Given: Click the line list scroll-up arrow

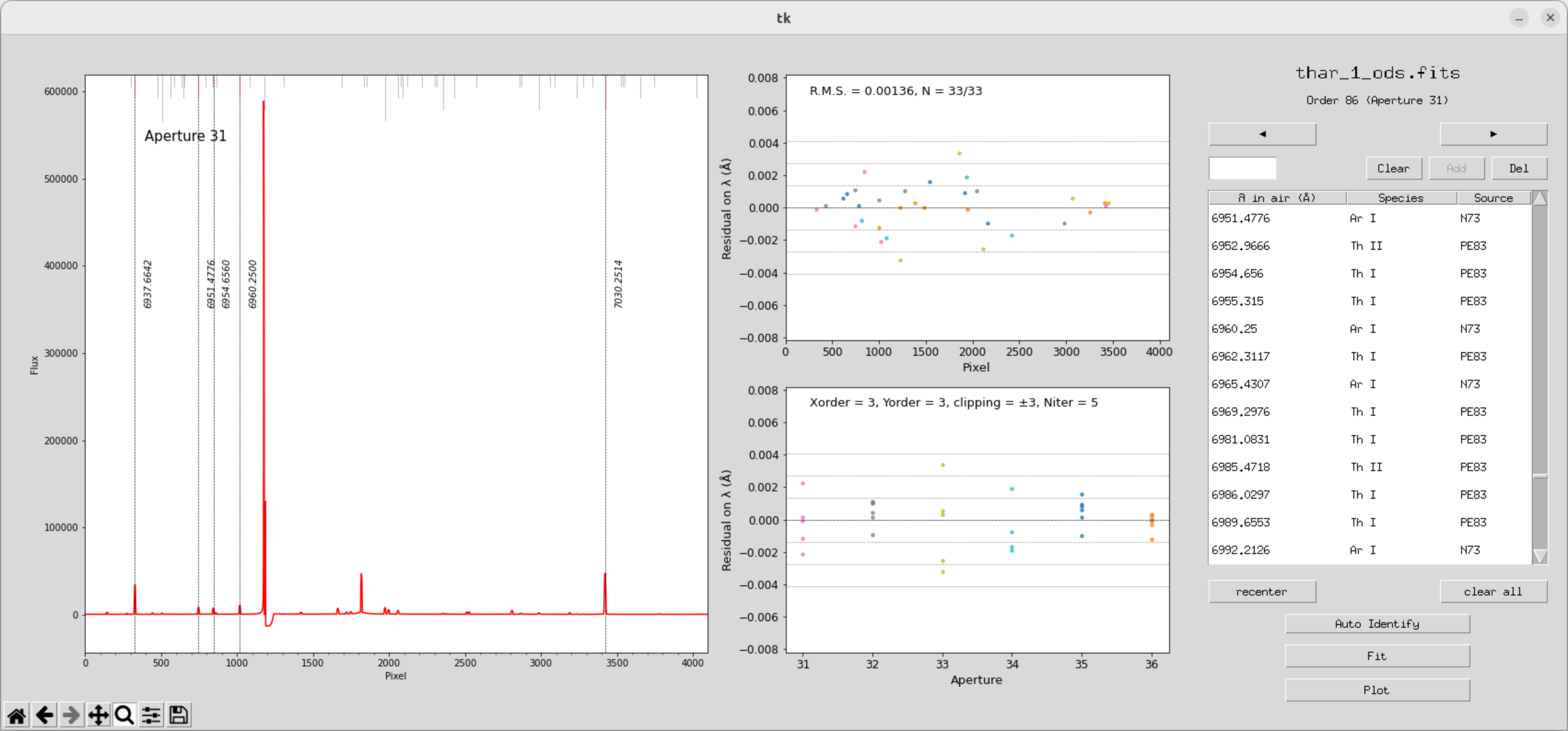Looking at the screenshot, I should click(1539, 199).
